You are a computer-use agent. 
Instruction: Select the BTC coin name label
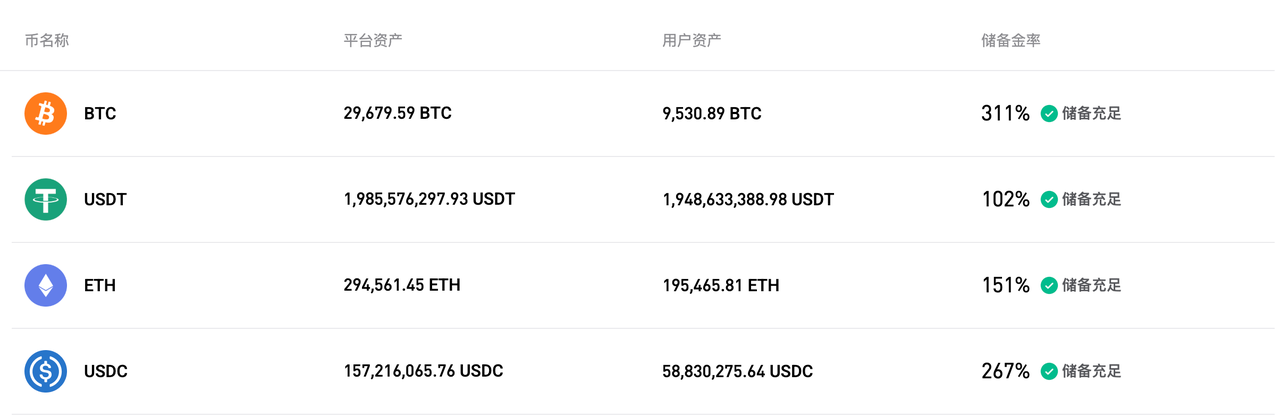(x=100, y=114)
